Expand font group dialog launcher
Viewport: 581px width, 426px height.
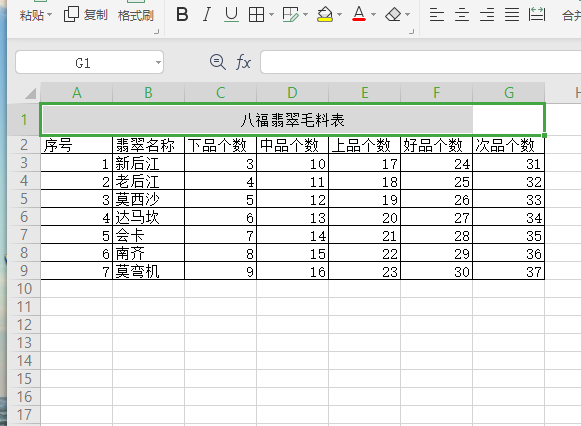pos(411,32)
